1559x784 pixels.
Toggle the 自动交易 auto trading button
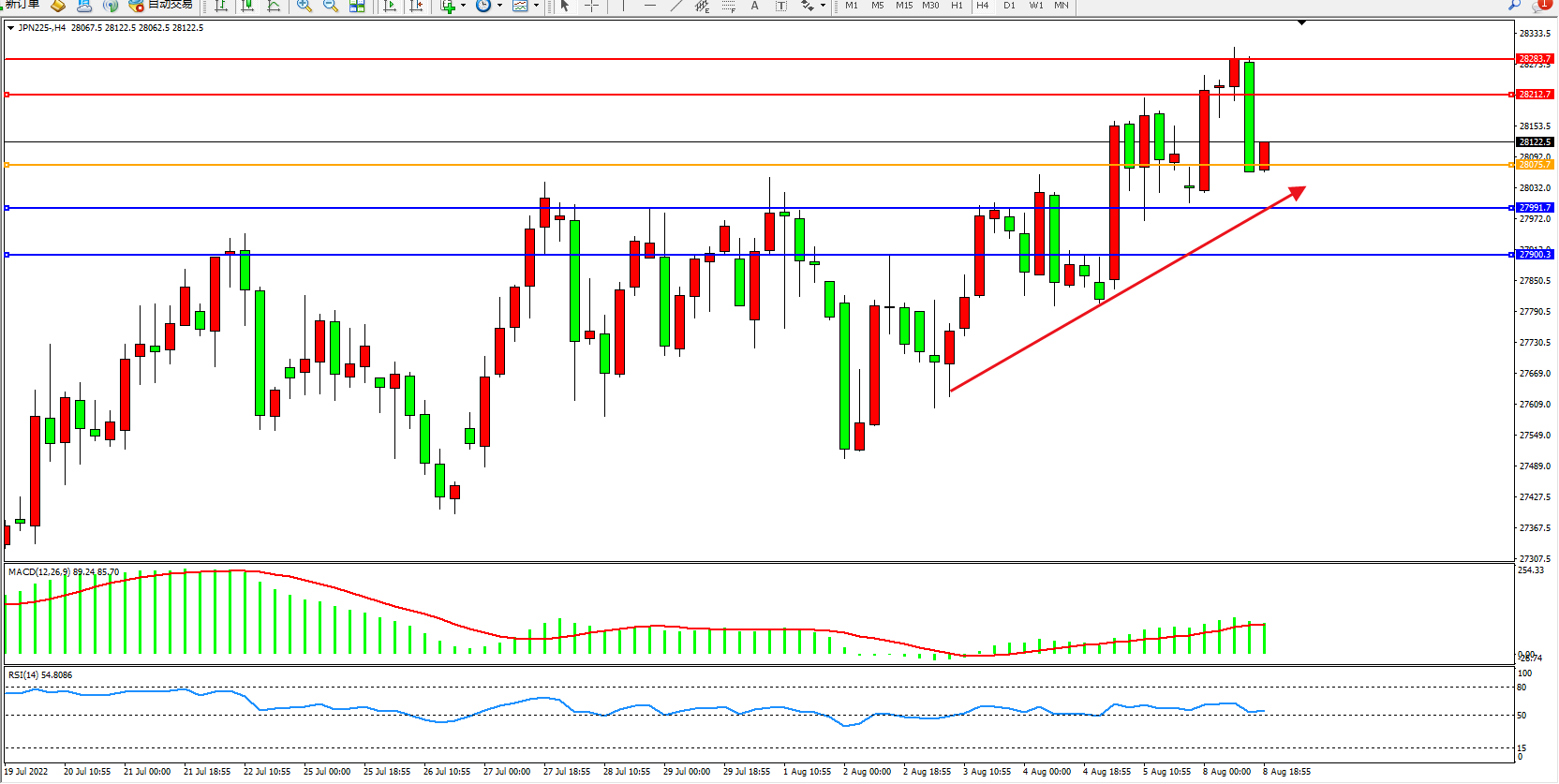(x=161, y=5)
